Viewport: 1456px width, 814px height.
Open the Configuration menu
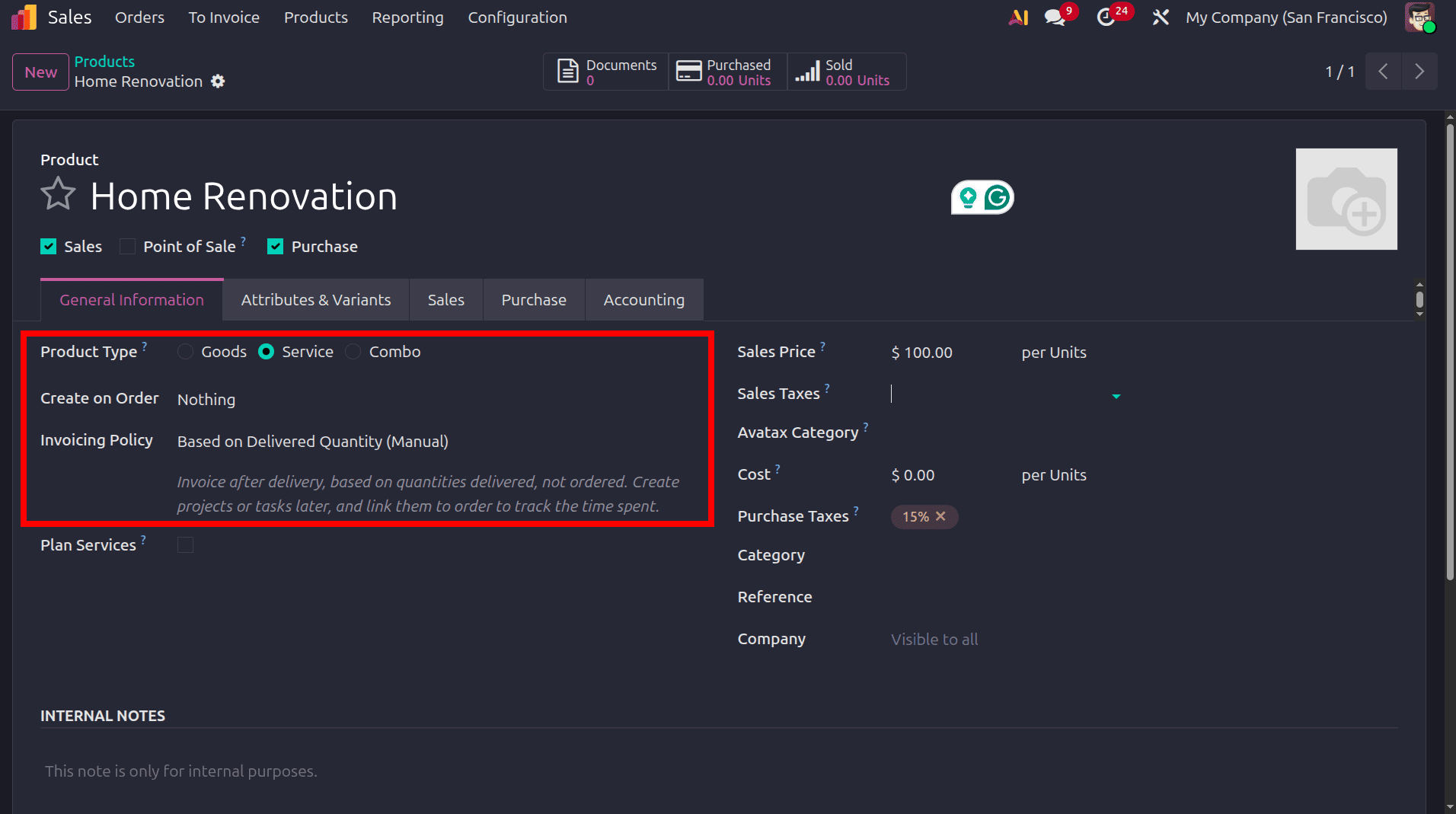(x=518, y=17)
